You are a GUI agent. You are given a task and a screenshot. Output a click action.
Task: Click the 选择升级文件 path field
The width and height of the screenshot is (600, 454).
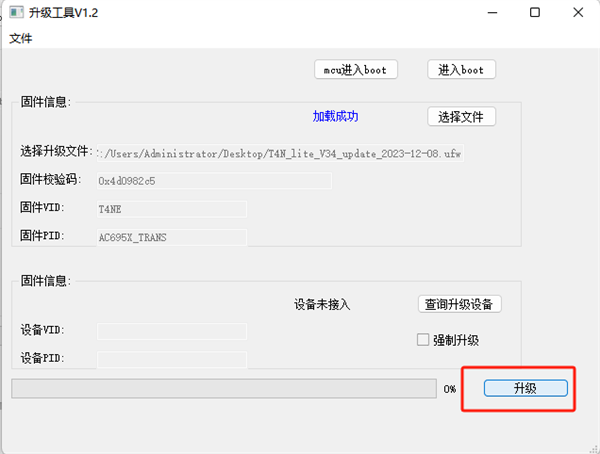(280, 154)
